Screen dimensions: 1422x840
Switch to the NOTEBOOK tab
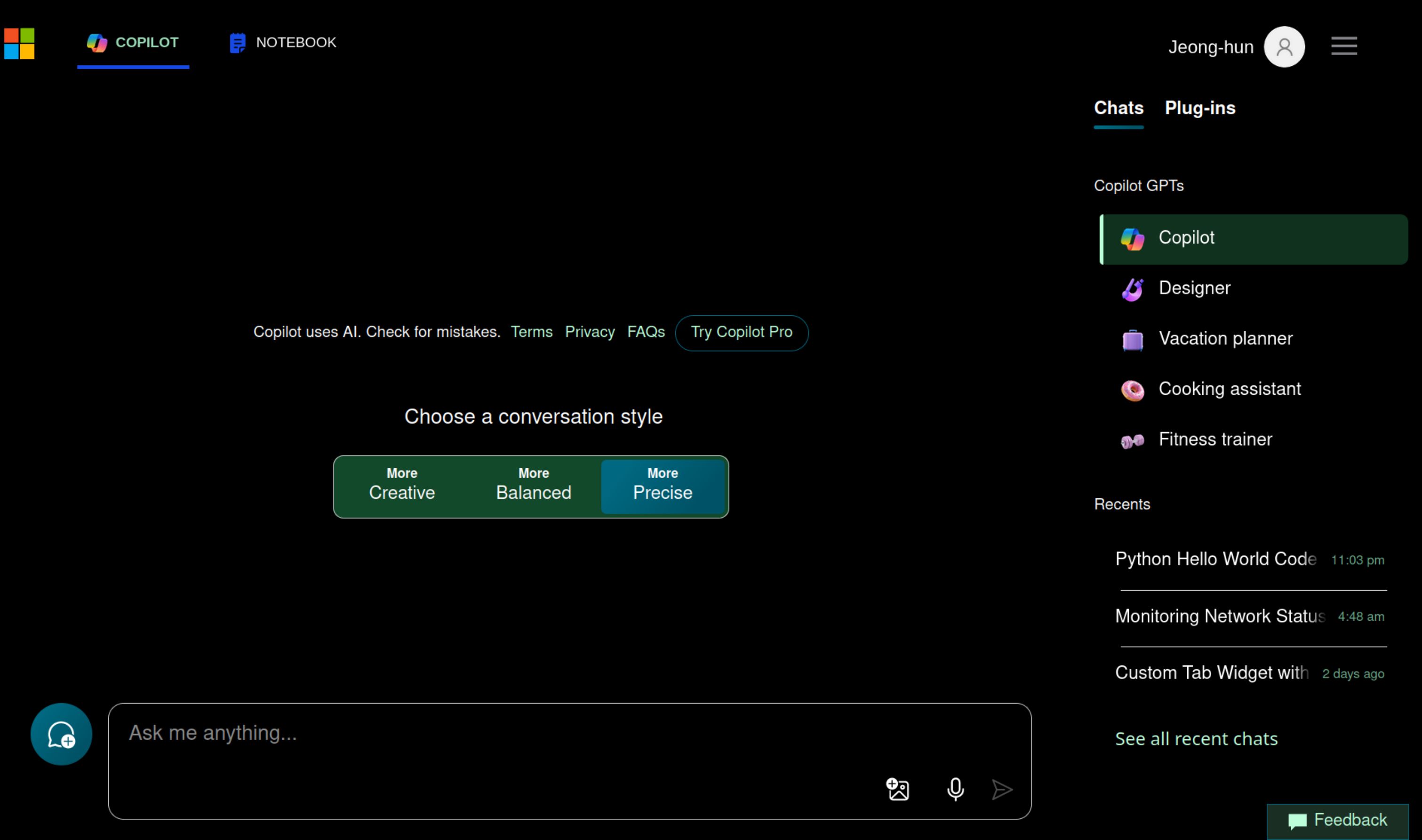point(282,43)
